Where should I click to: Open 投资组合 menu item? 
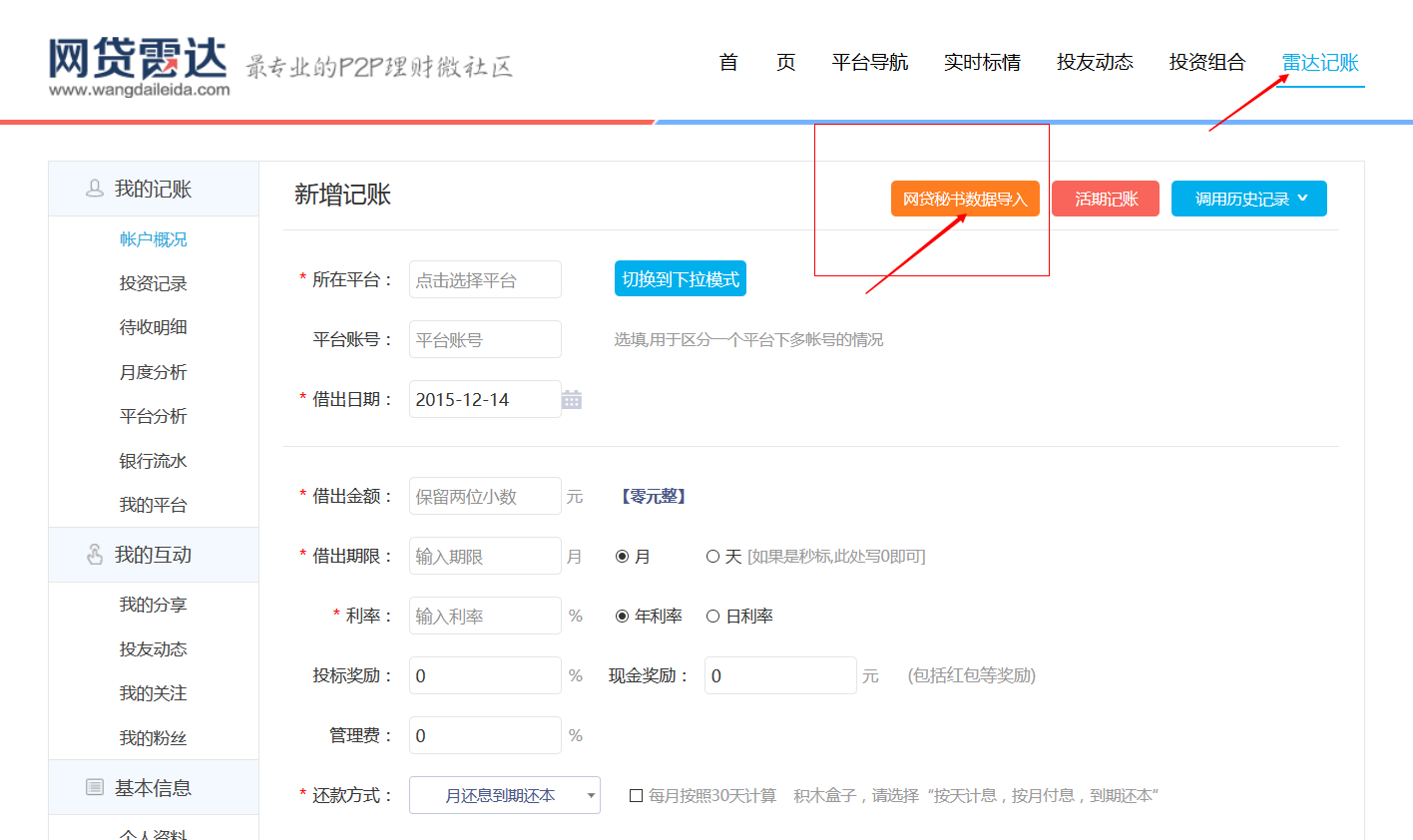click(1207, 62)
